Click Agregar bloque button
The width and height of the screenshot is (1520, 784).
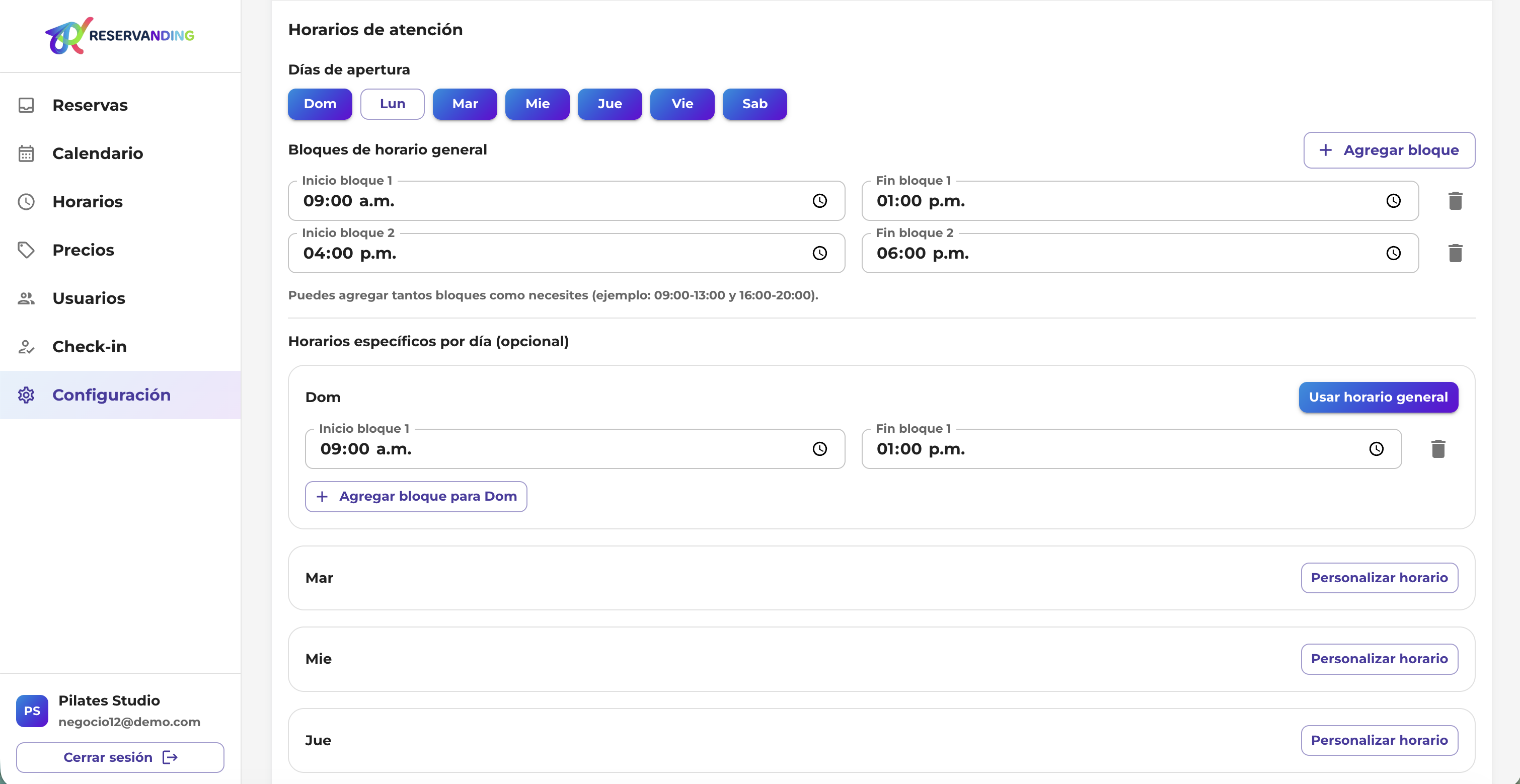[1389, 150]
